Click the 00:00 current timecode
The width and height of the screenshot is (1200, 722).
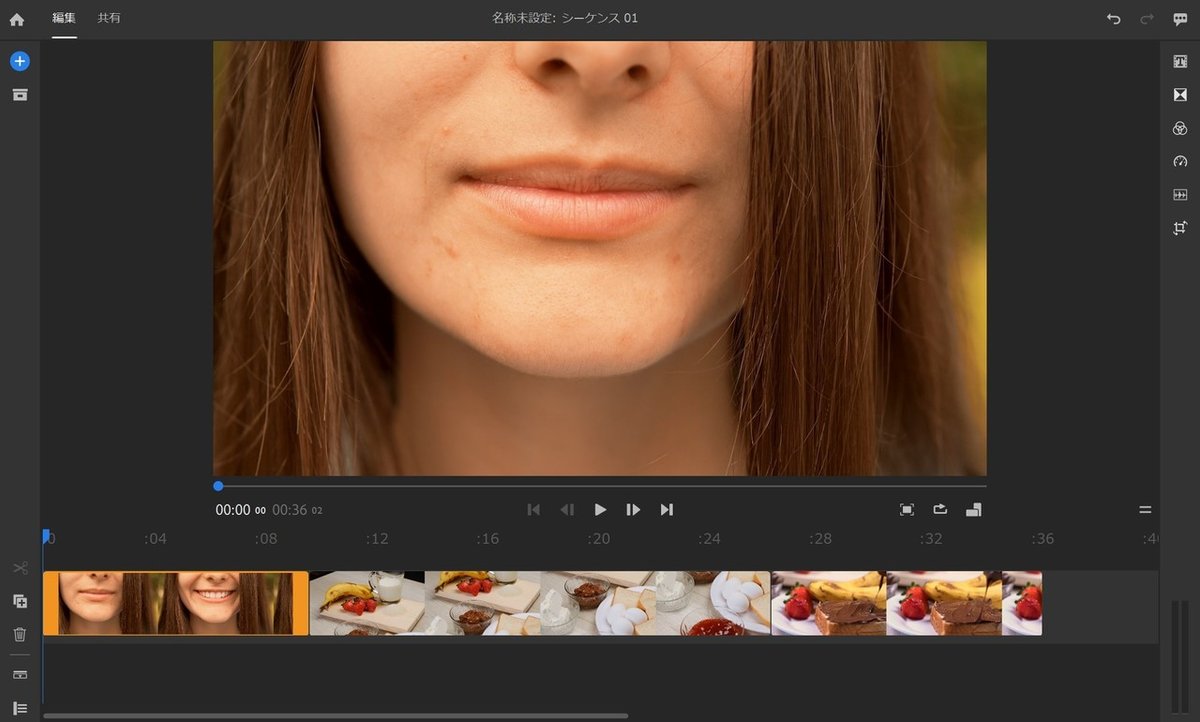point(240,510)
